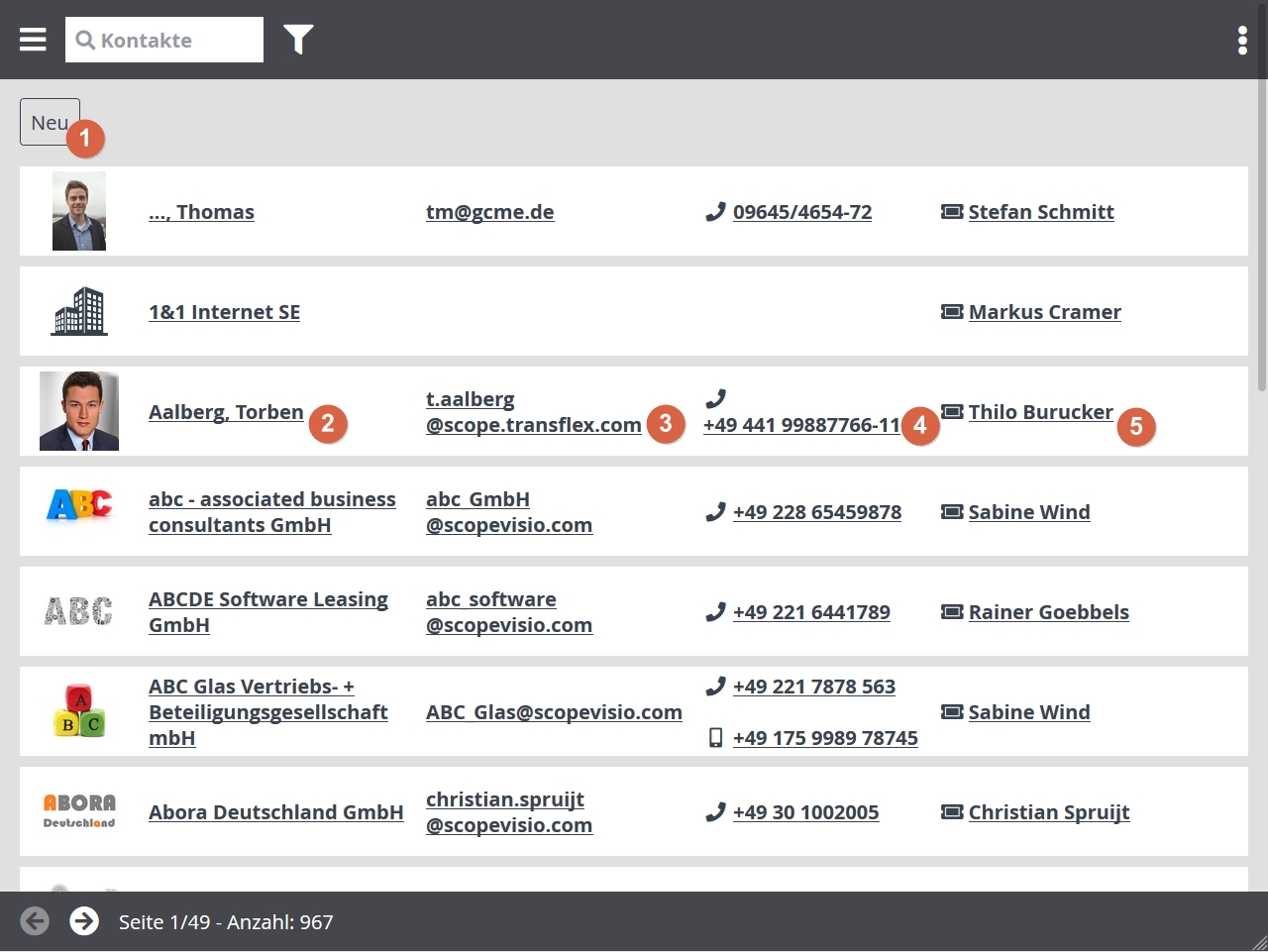The width and height of the screenshot is (1268, 952).
Task: Open ABCDE Software Leasing GmbH contact
Action: (268, 612)
